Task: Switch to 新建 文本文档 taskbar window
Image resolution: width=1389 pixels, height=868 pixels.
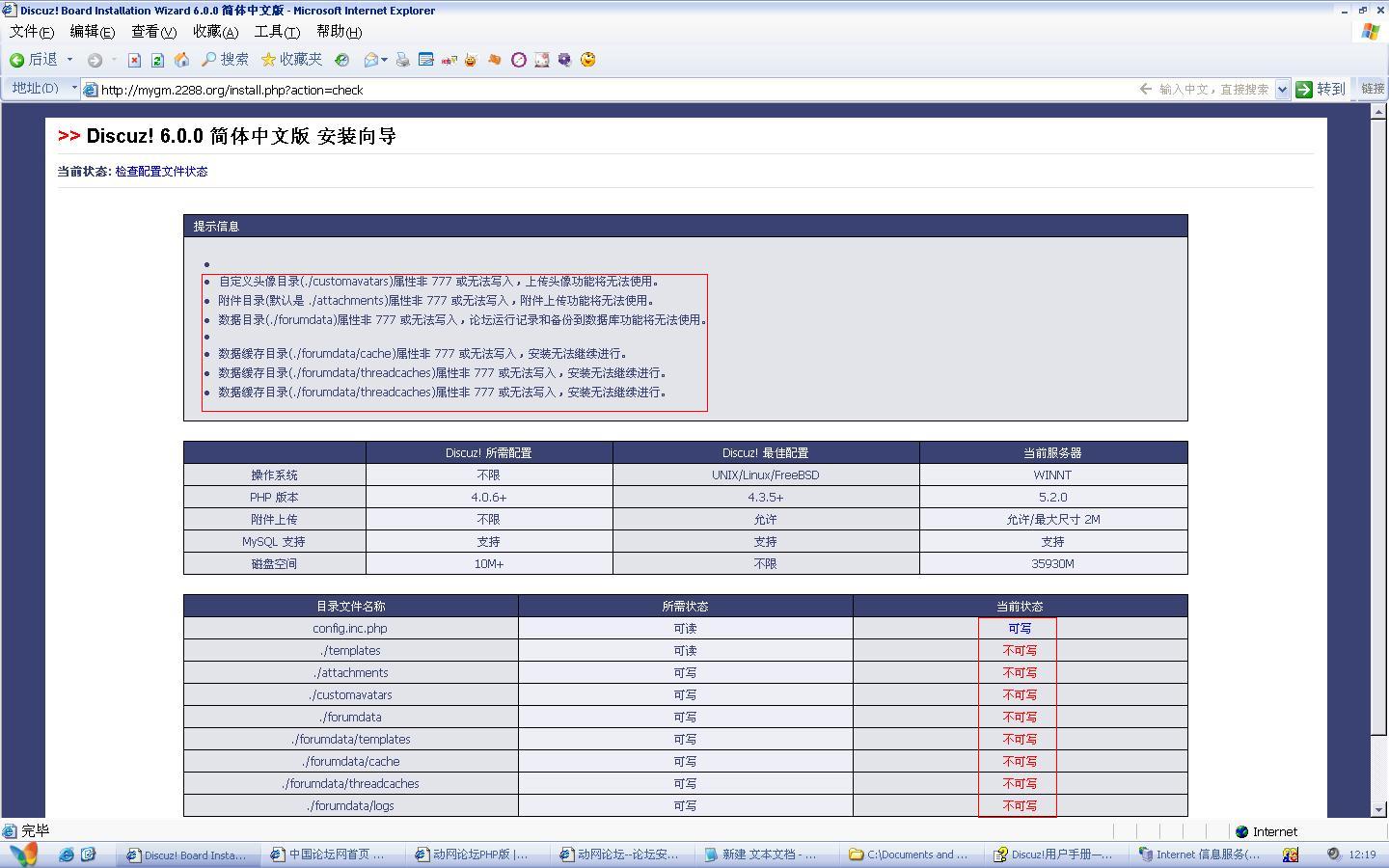Action: (768, 854)
